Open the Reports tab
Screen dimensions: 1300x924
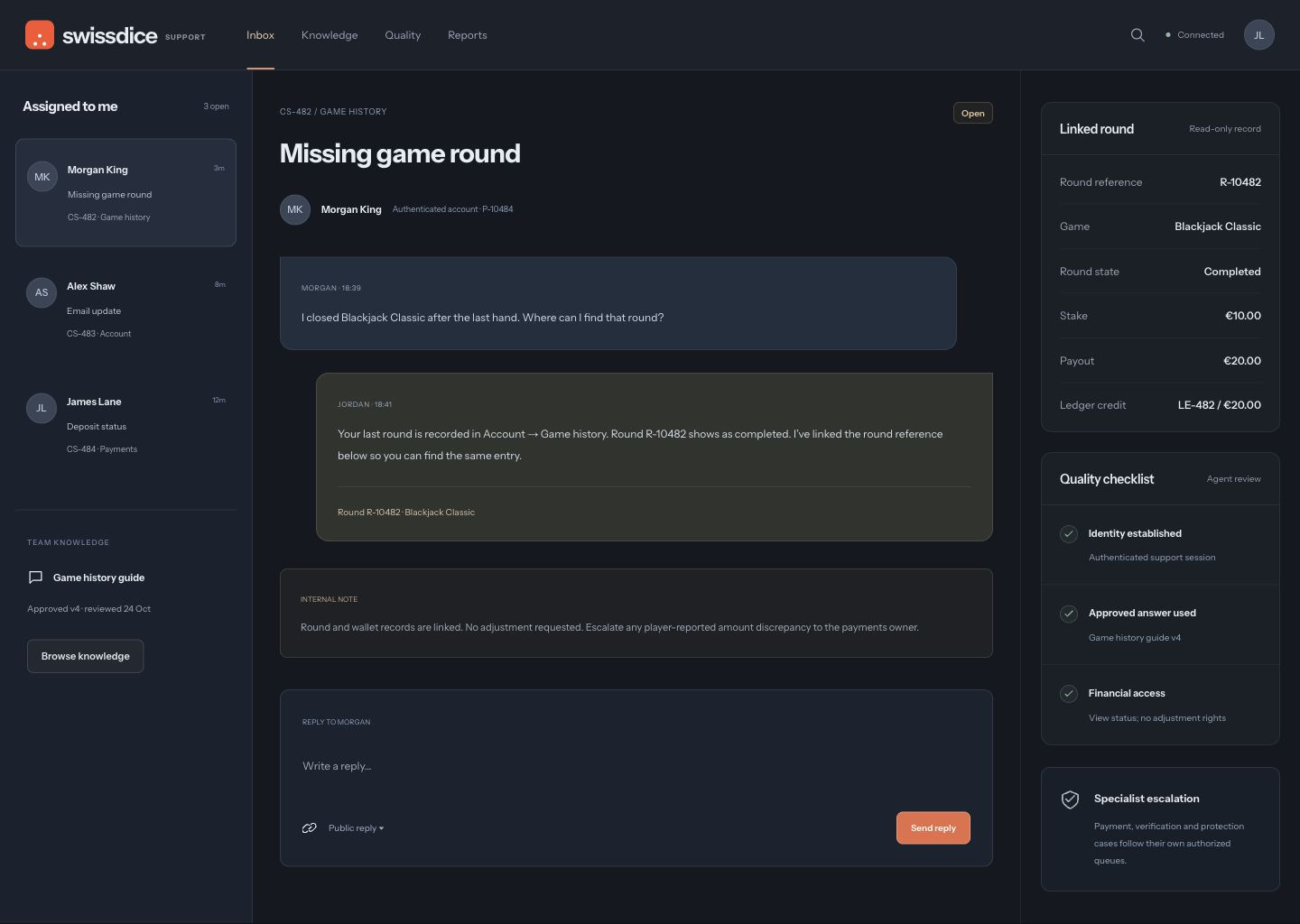click(x=468, y=35)
